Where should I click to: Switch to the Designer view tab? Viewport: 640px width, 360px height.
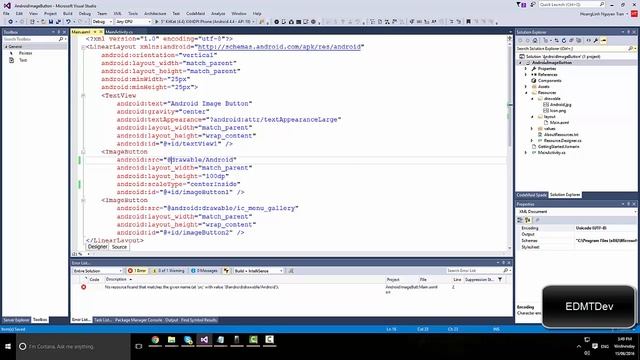pyautogui.click(x=97, y=247)
